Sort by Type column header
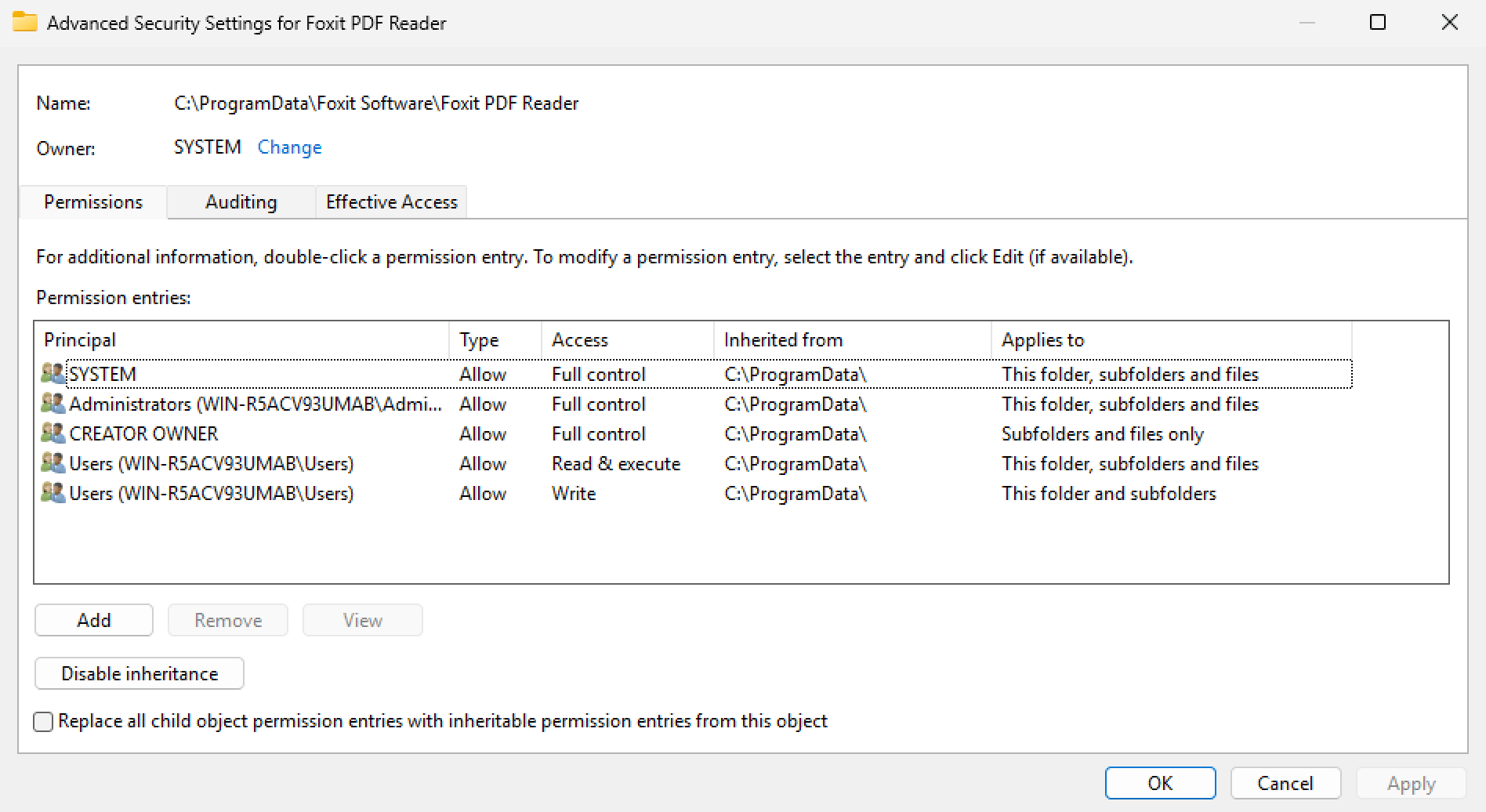This screenshot has height=812, width=1486. tap(495, 339)
